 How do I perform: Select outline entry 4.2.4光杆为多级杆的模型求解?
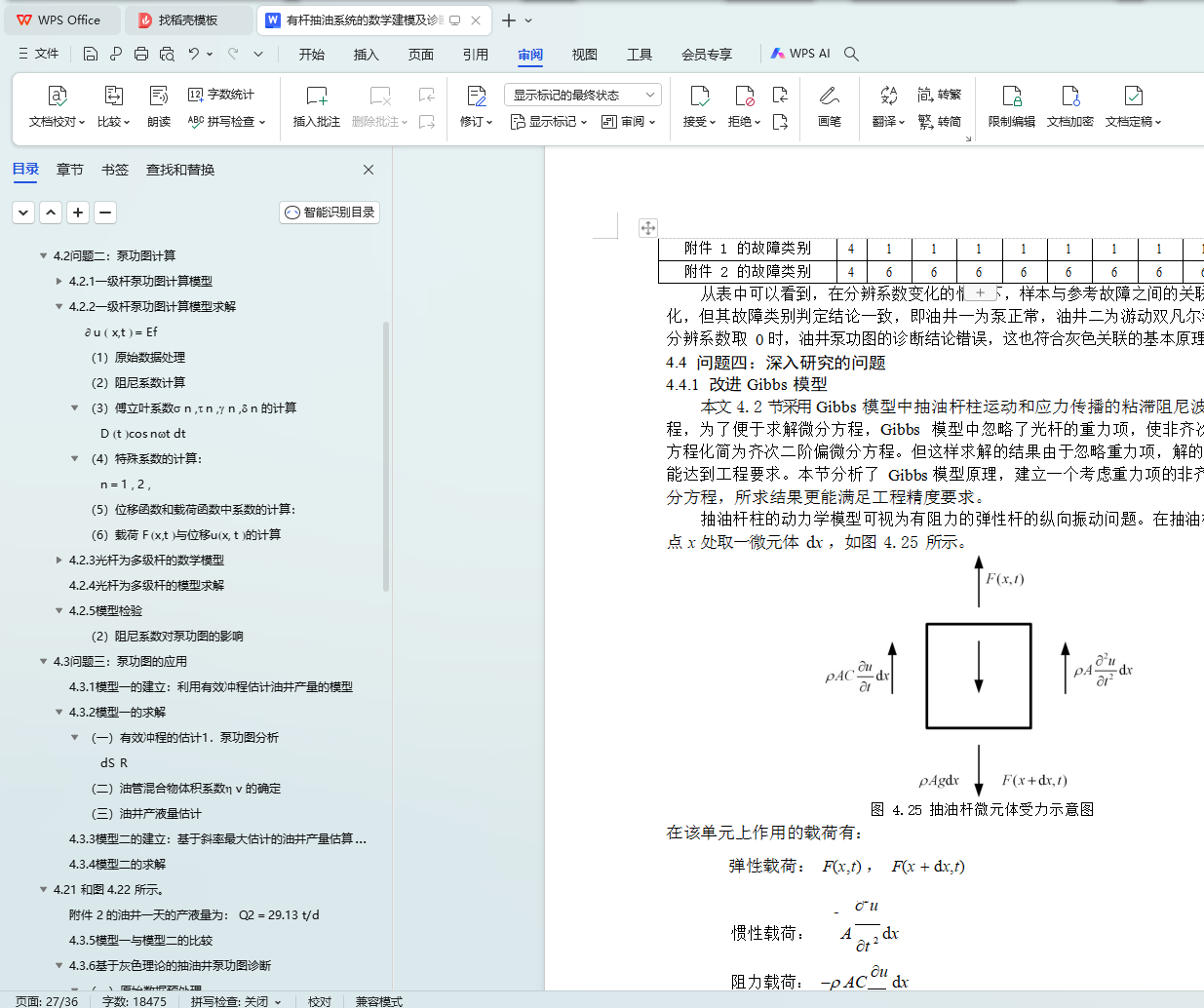(146, 586)
